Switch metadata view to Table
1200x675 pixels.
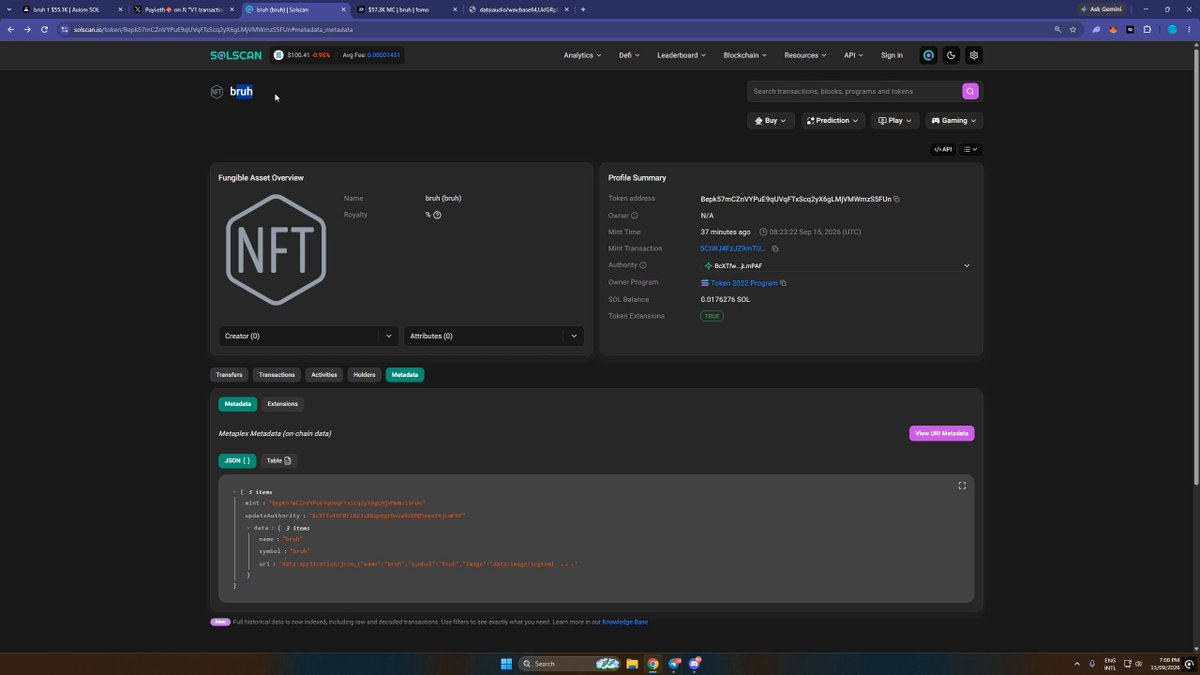[278, 461]
